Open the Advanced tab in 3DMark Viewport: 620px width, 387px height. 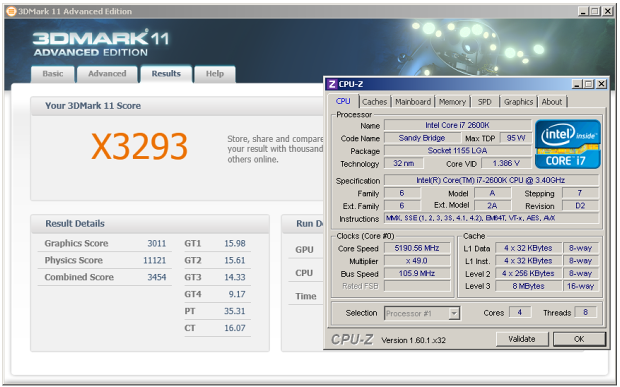coord(107,74)
